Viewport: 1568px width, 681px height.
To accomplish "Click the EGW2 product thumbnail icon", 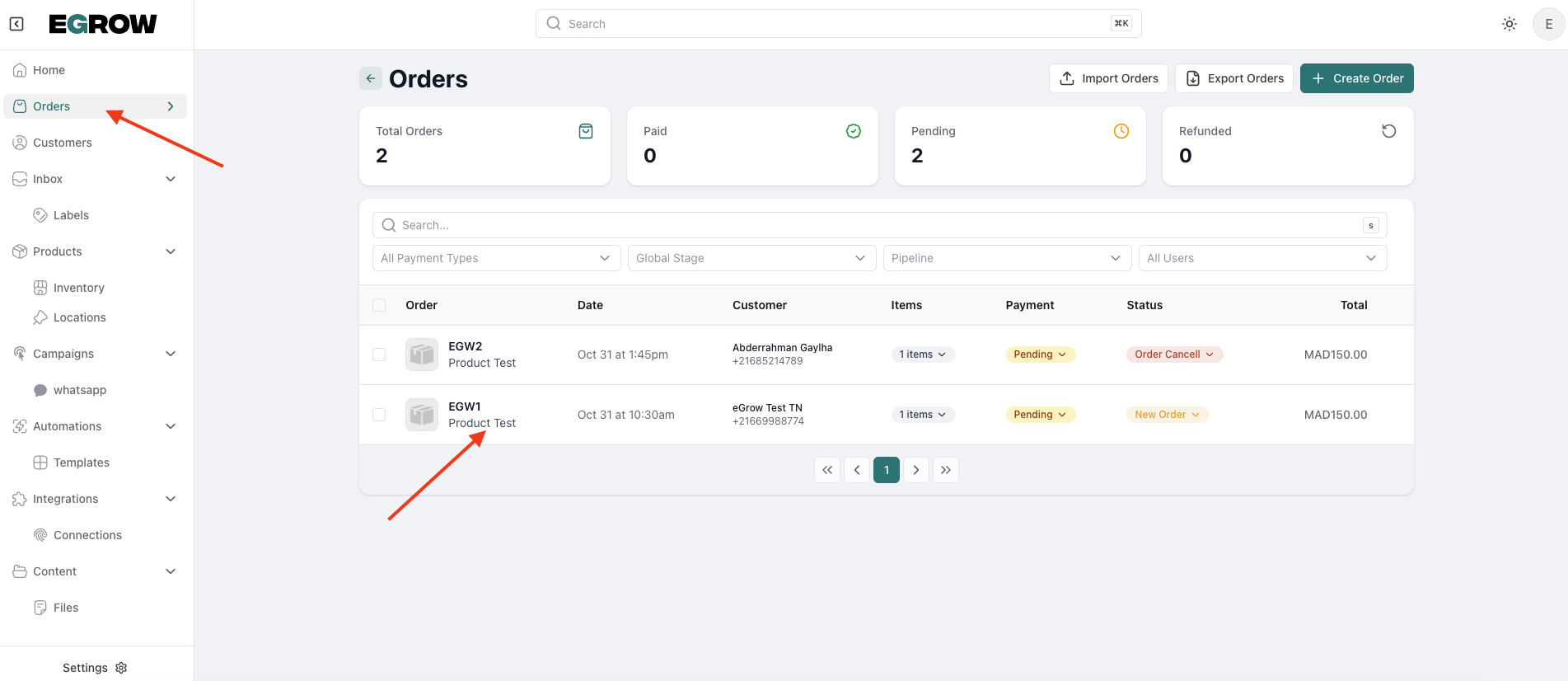I will pos(422,355).
